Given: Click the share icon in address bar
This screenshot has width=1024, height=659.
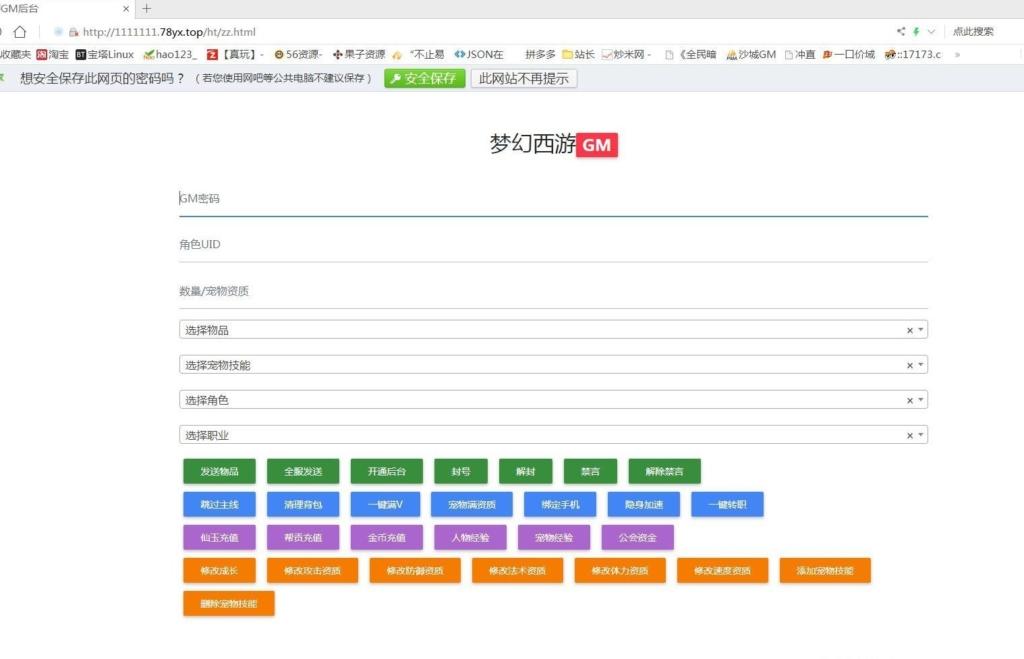Looking at the screenshot, I should pyautogui.click(x=901, y=31).
